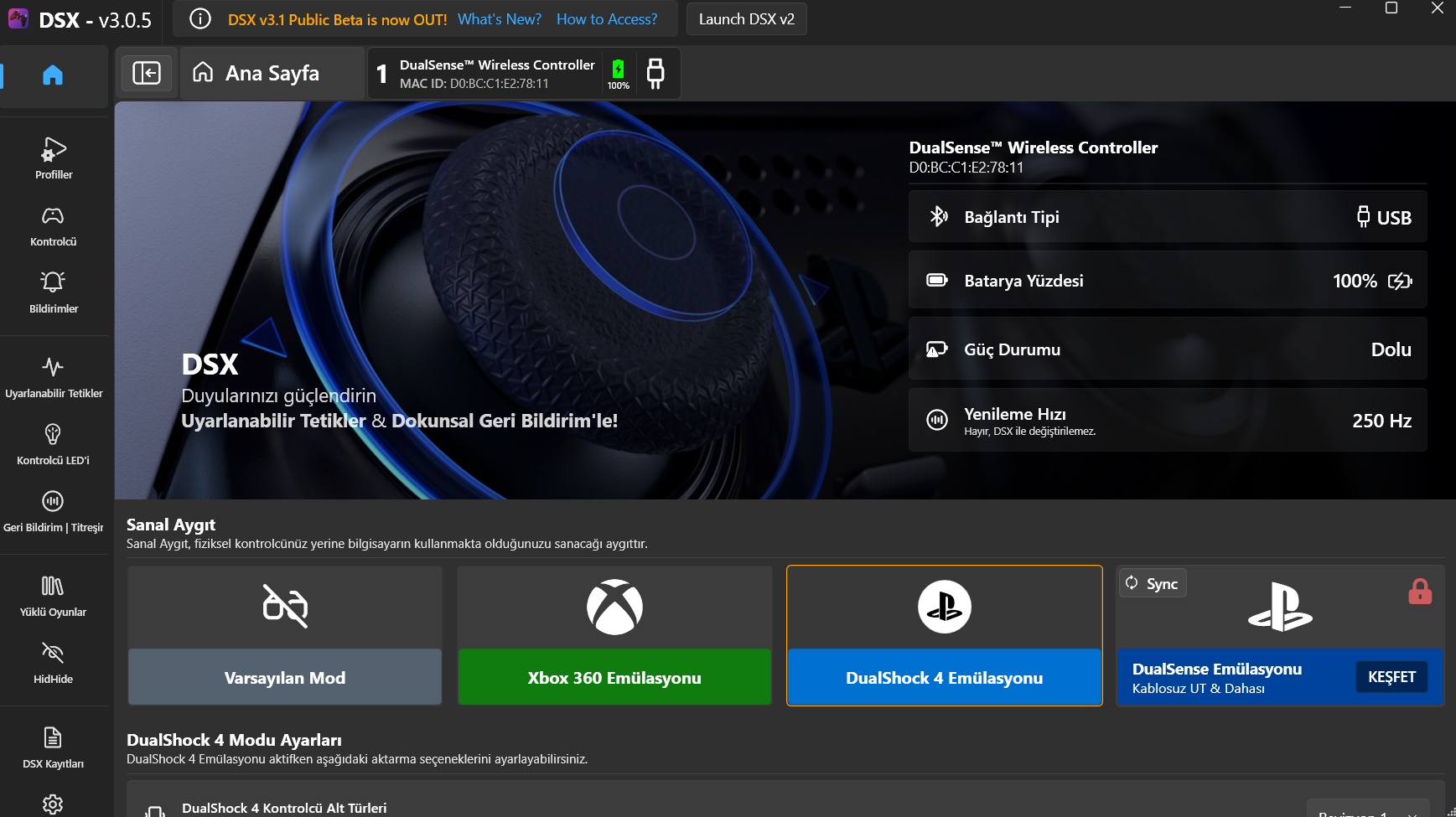This screenshot has width=1456, height=817.
Task: Launch DSX v2
Action: (747, 18)
